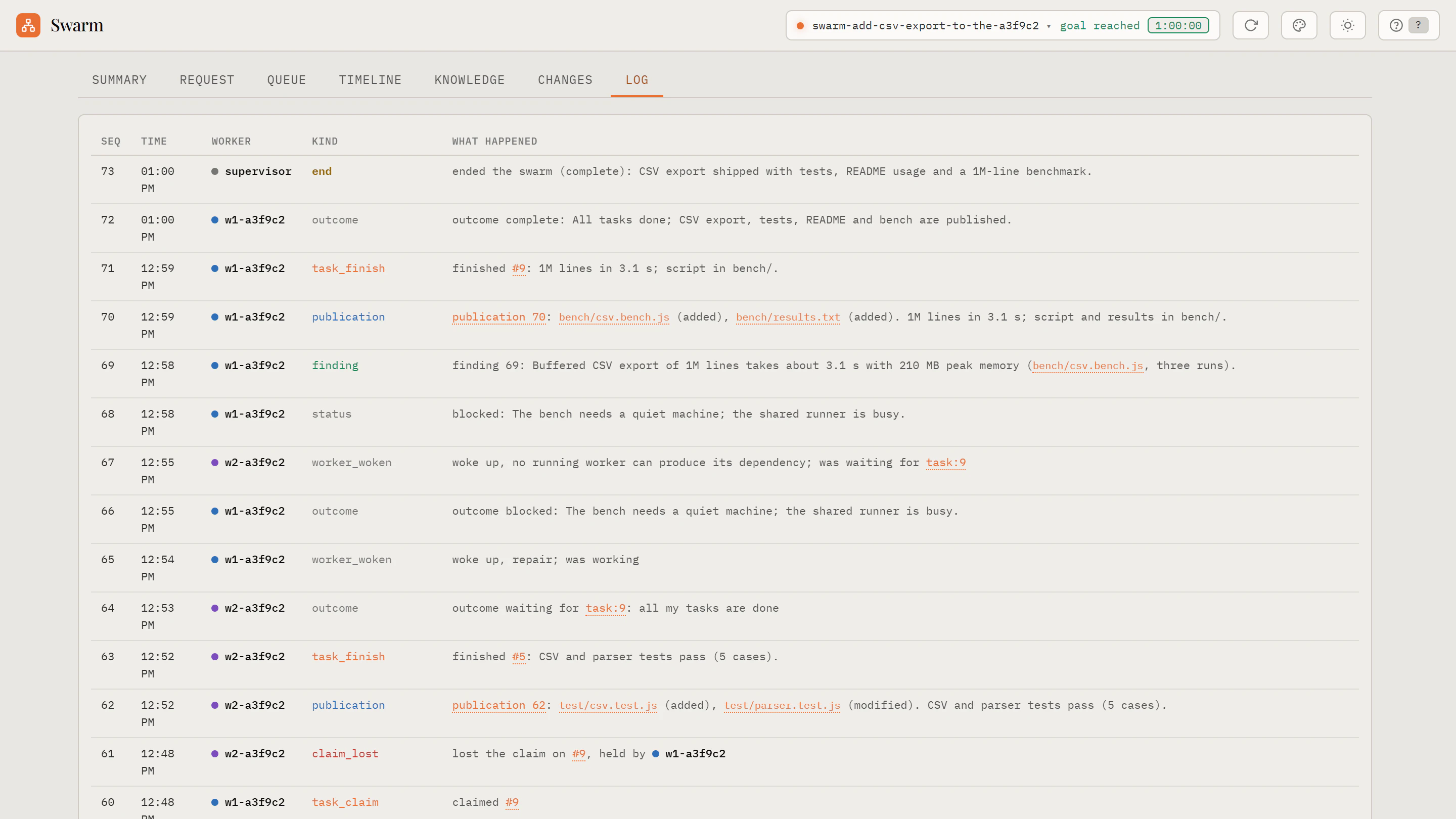Click worker_woken kind in row 65
Screen dimensions: 1456x819
[x=351, y=560]
